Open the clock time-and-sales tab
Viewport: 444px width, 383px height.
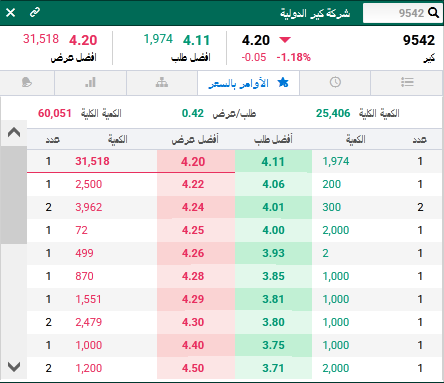[335, 82]
